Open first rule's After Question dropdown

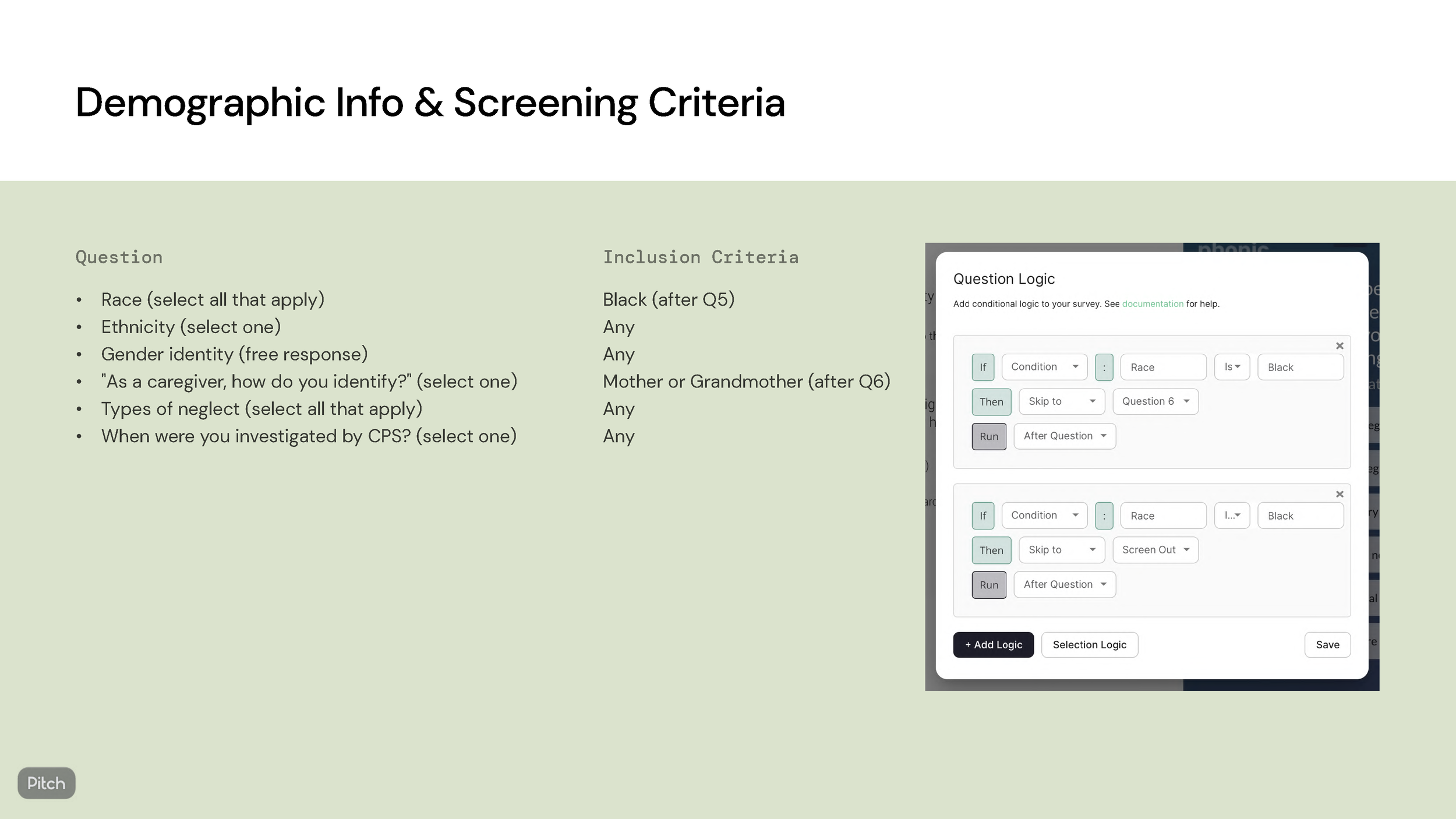point(1064,436)
